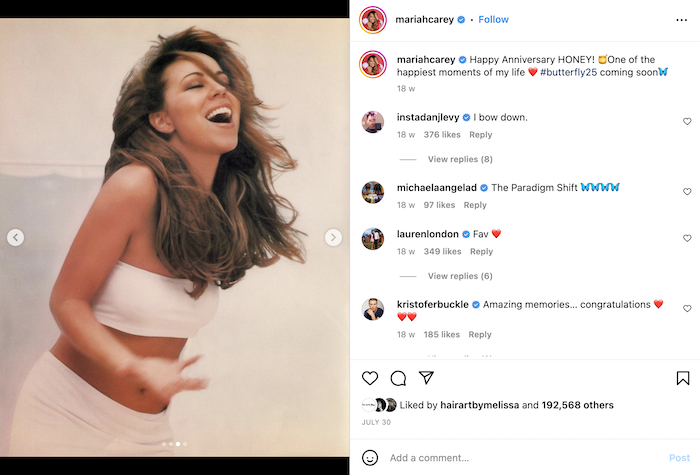Like michaelaangelad's comment

coord(687,192)
